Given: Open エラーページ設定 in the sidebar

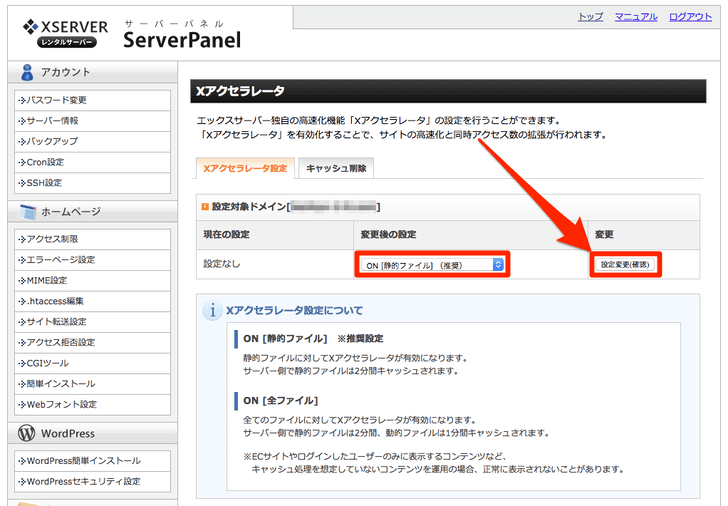Looking at the screenshot, I should pyautogui.click(x=92, y=259).
